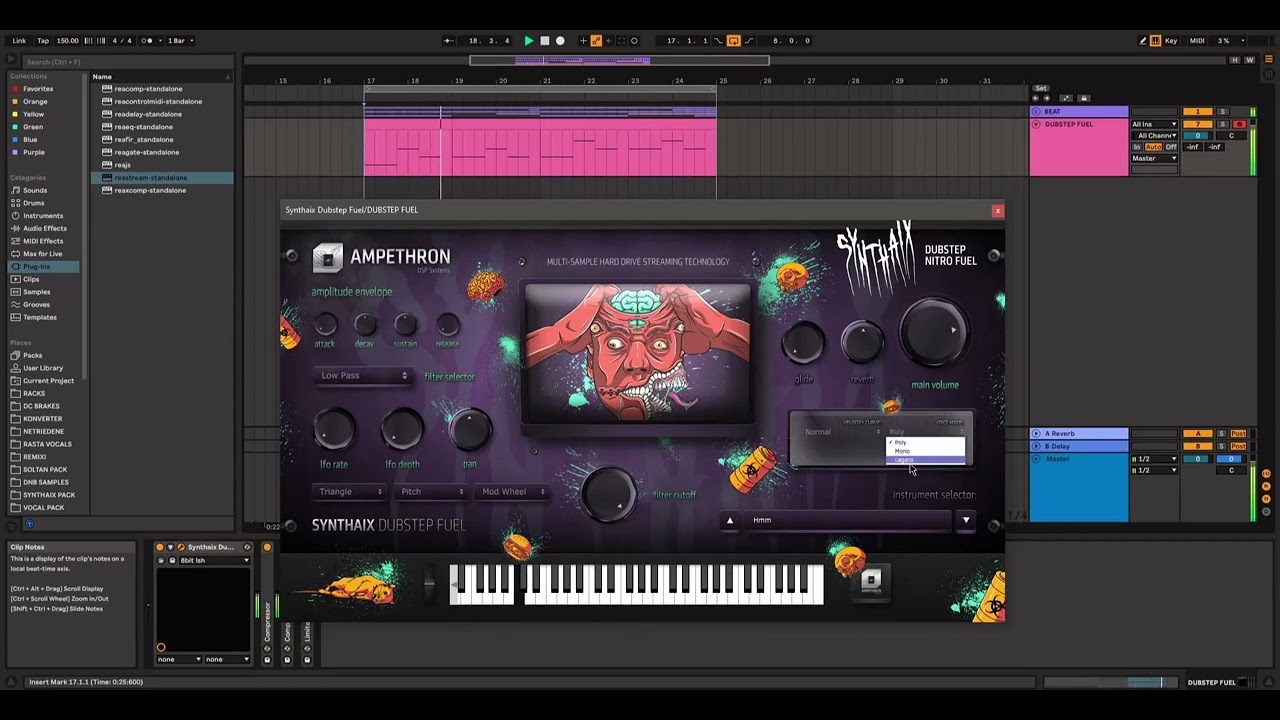This screenshot has height=720, width=1280.
Task: Fold the BEAT track
Action: [x=1036, y=112]
